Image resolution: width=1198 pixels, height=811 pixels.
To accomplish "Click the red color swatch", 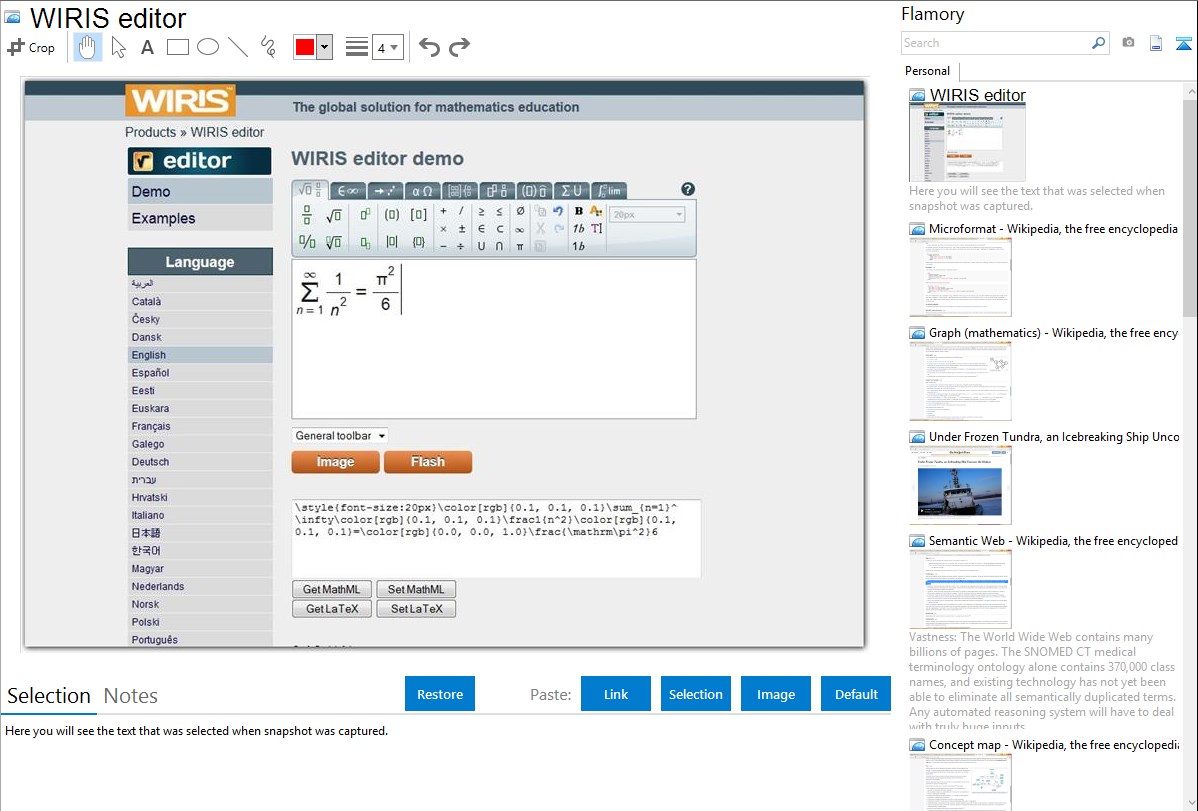I will pos(305,47).
